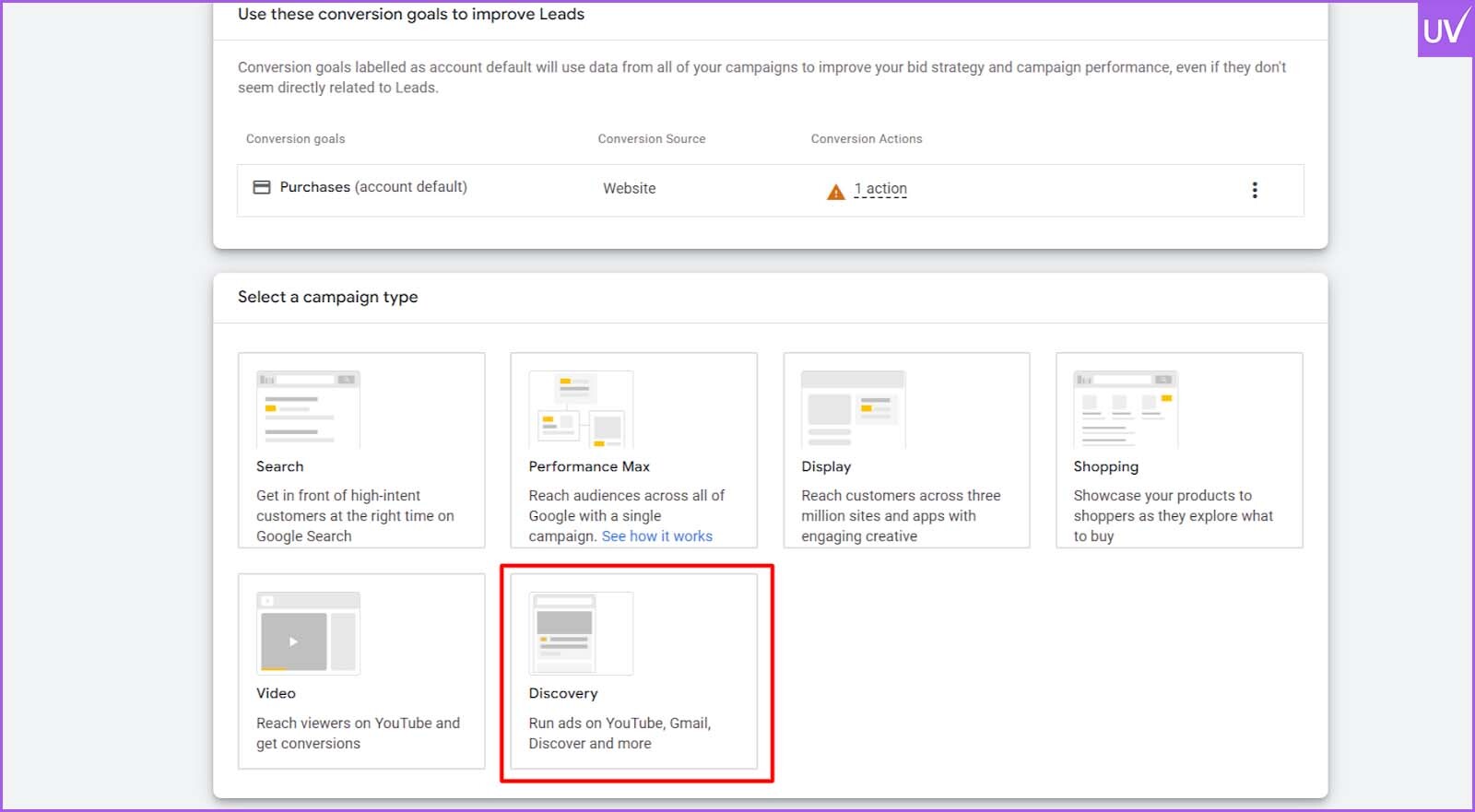Screen dimensions: 1475x812
Task: Choose the Performance Max campaign title
Action: tap(589, 466)
